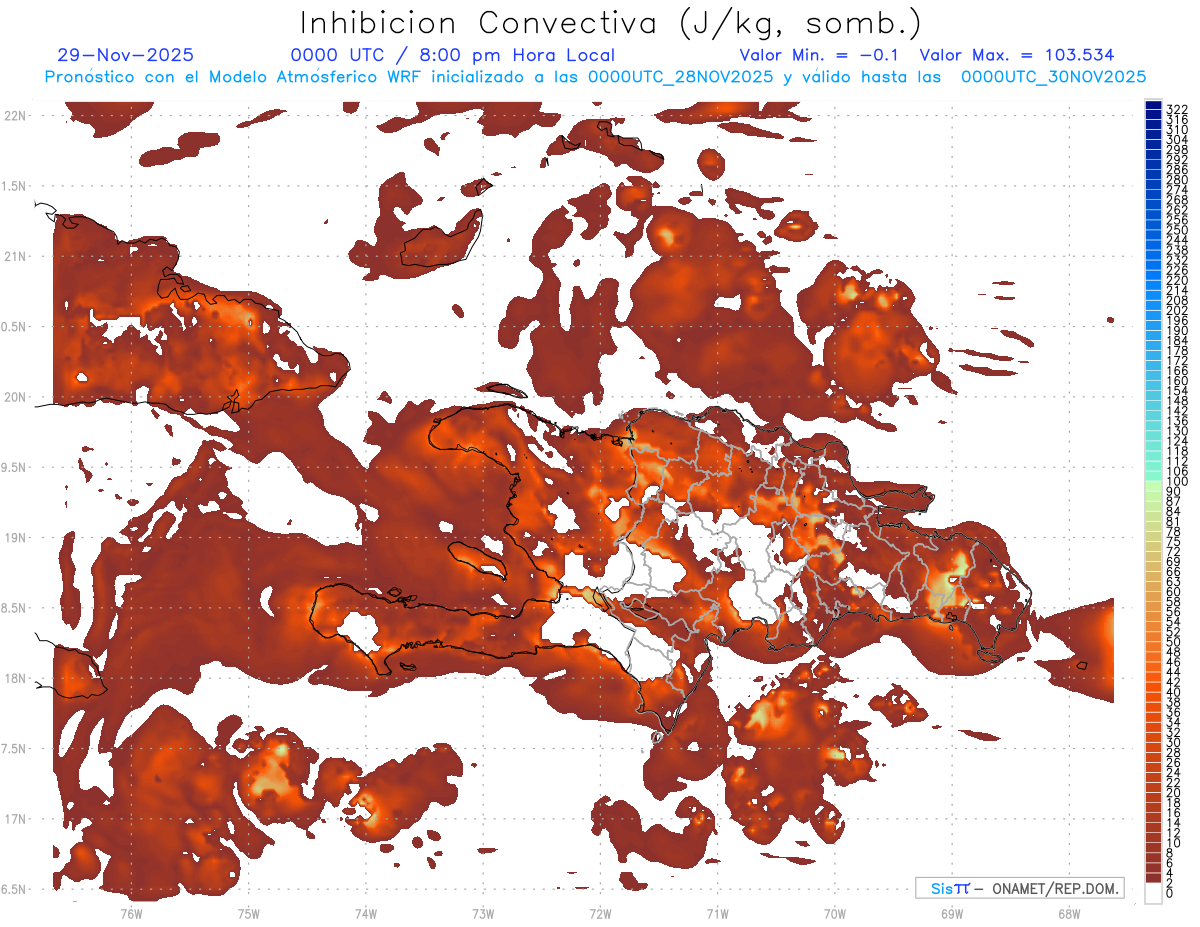Viewport: 1200px width, 927px height.
Task: Click the 'Valor Min. = -0.1' readout
Action: tap(821, 55)
